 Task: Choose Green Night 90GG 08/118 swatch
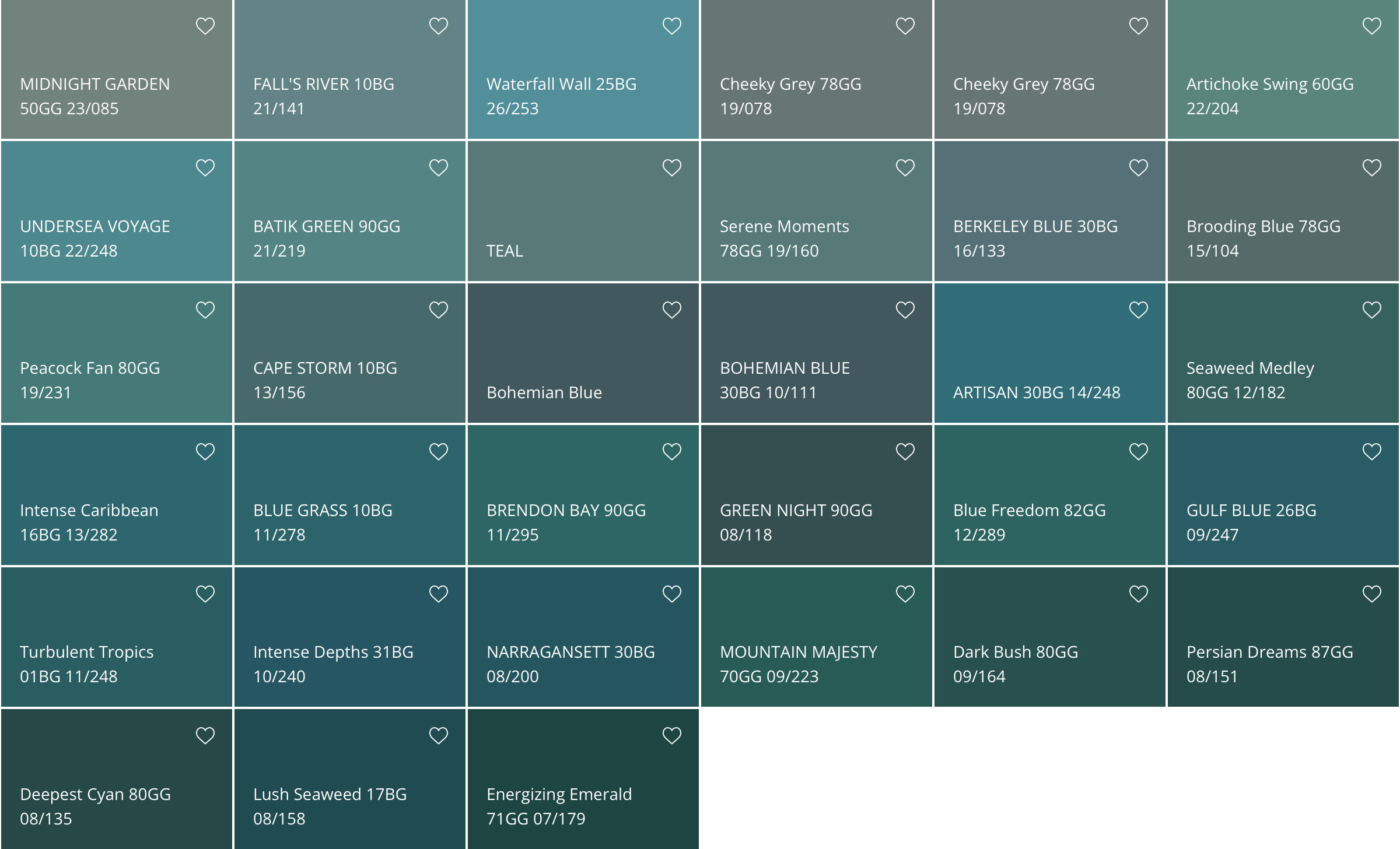(x=817, y=495)
